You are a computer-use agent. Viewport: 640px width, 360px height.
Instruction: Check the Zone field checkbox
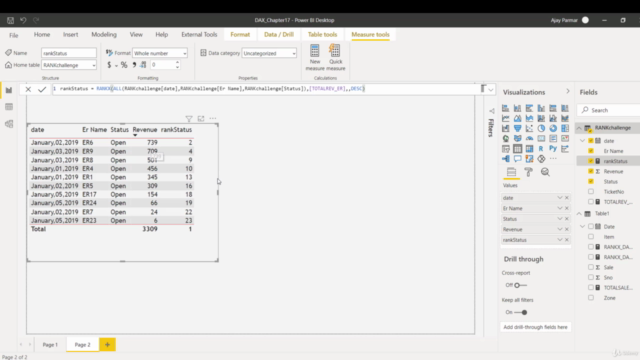click(591, 298)
